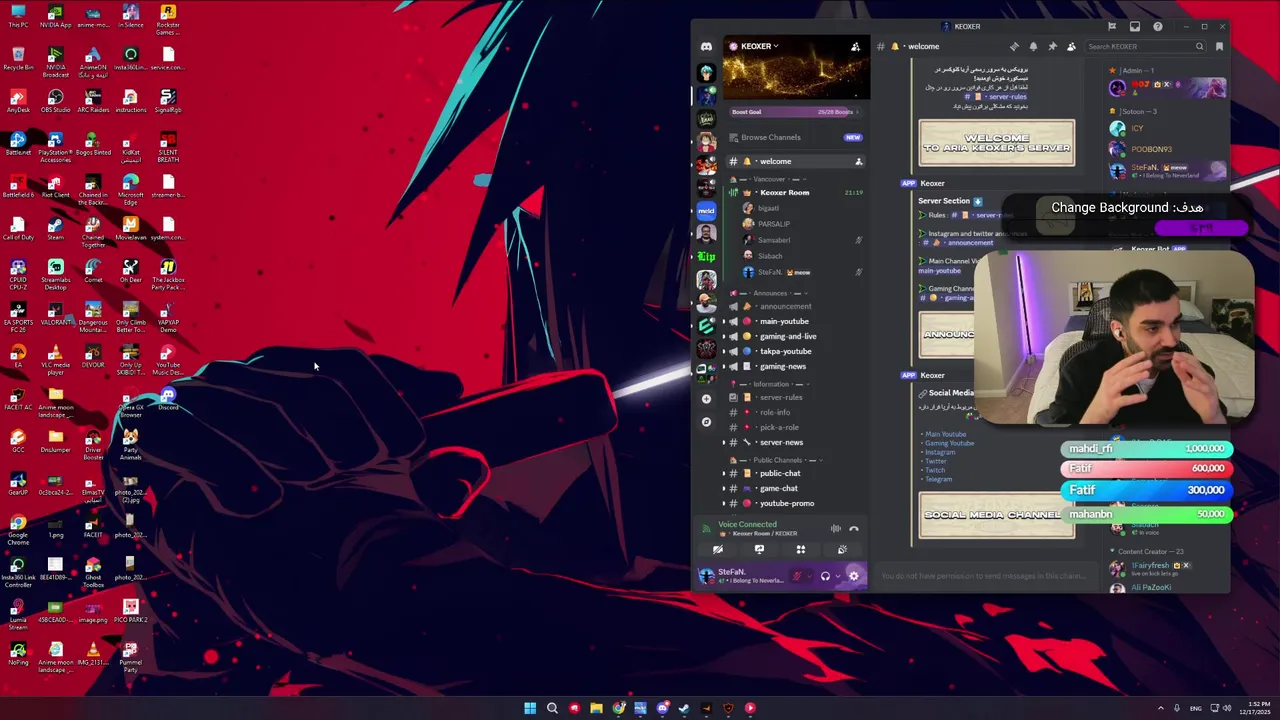Collapse Public Channels category

776,460
